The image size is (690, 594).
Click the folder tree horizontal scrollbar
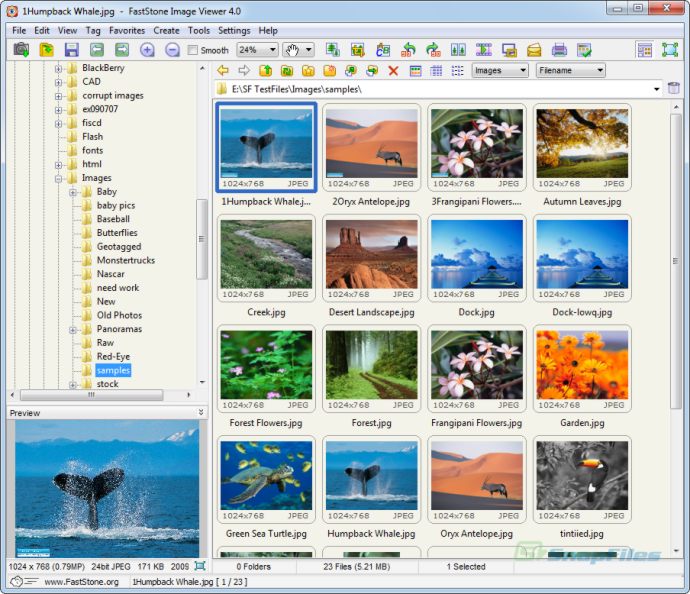[x=92, y=395]
